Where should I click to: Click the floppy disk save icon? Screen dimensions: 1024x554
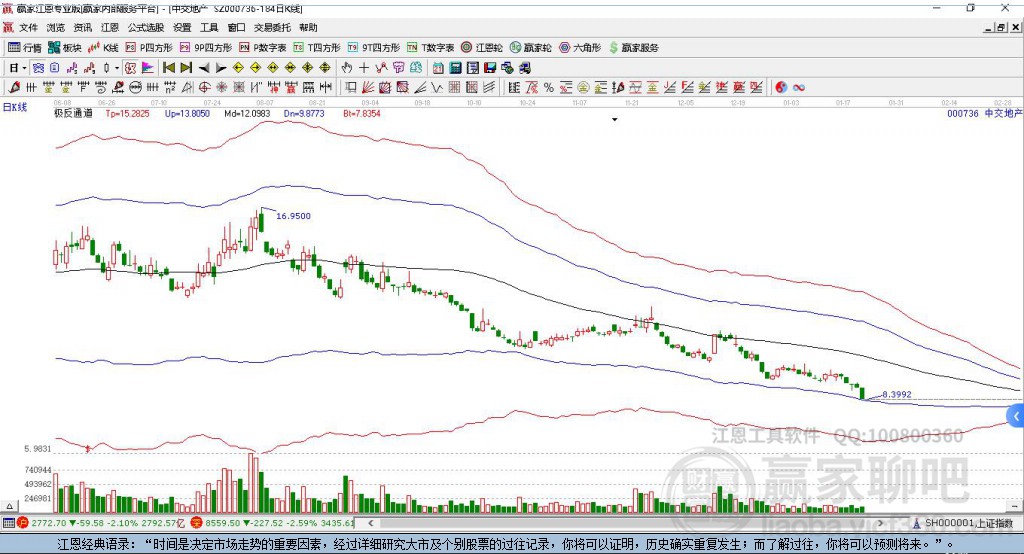pyautogui.click(x=490, y=68)
